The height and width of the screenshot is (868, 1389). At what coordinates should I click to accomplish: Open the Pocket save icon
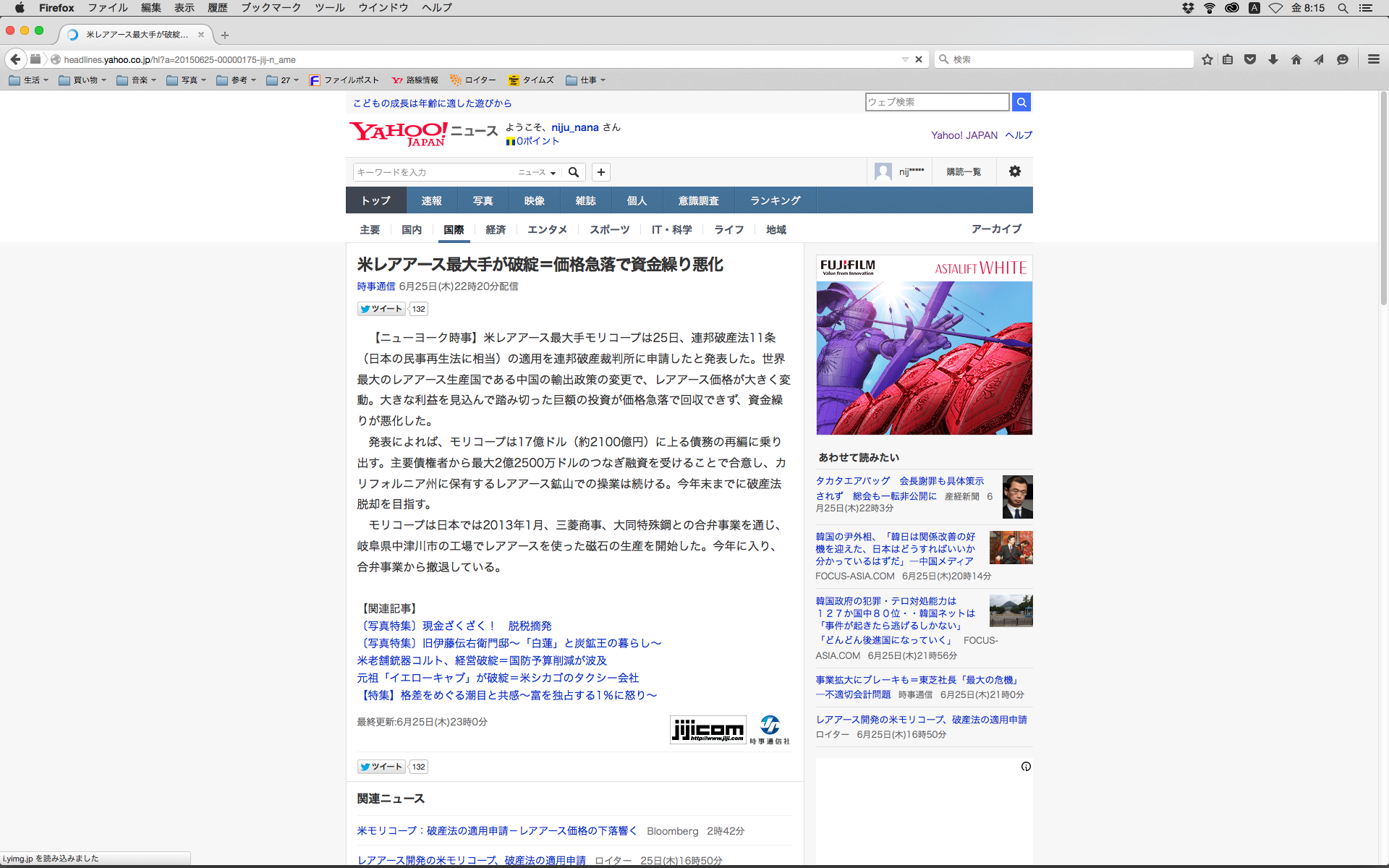pos(1250,60)
